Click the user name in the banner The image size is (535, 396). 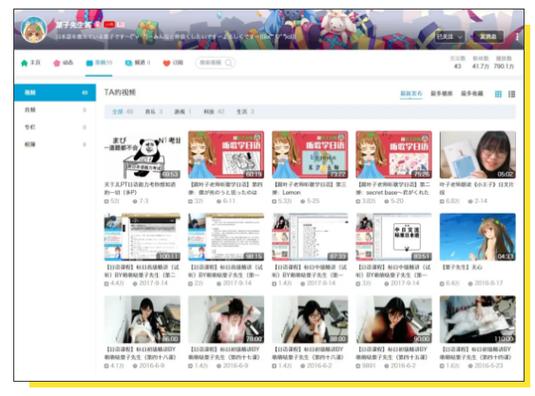[x=74, y=25]
